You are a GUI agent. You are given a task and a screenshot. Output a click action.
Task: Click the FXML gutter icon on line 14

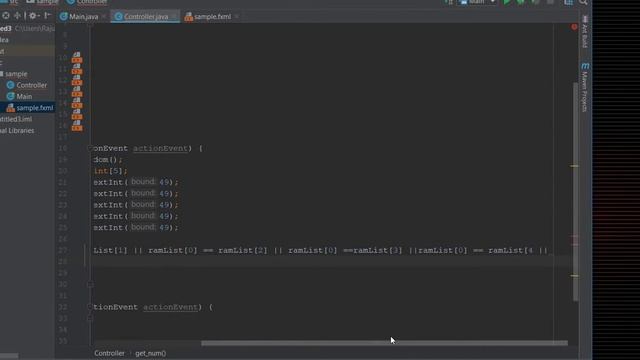click(77, 103)
